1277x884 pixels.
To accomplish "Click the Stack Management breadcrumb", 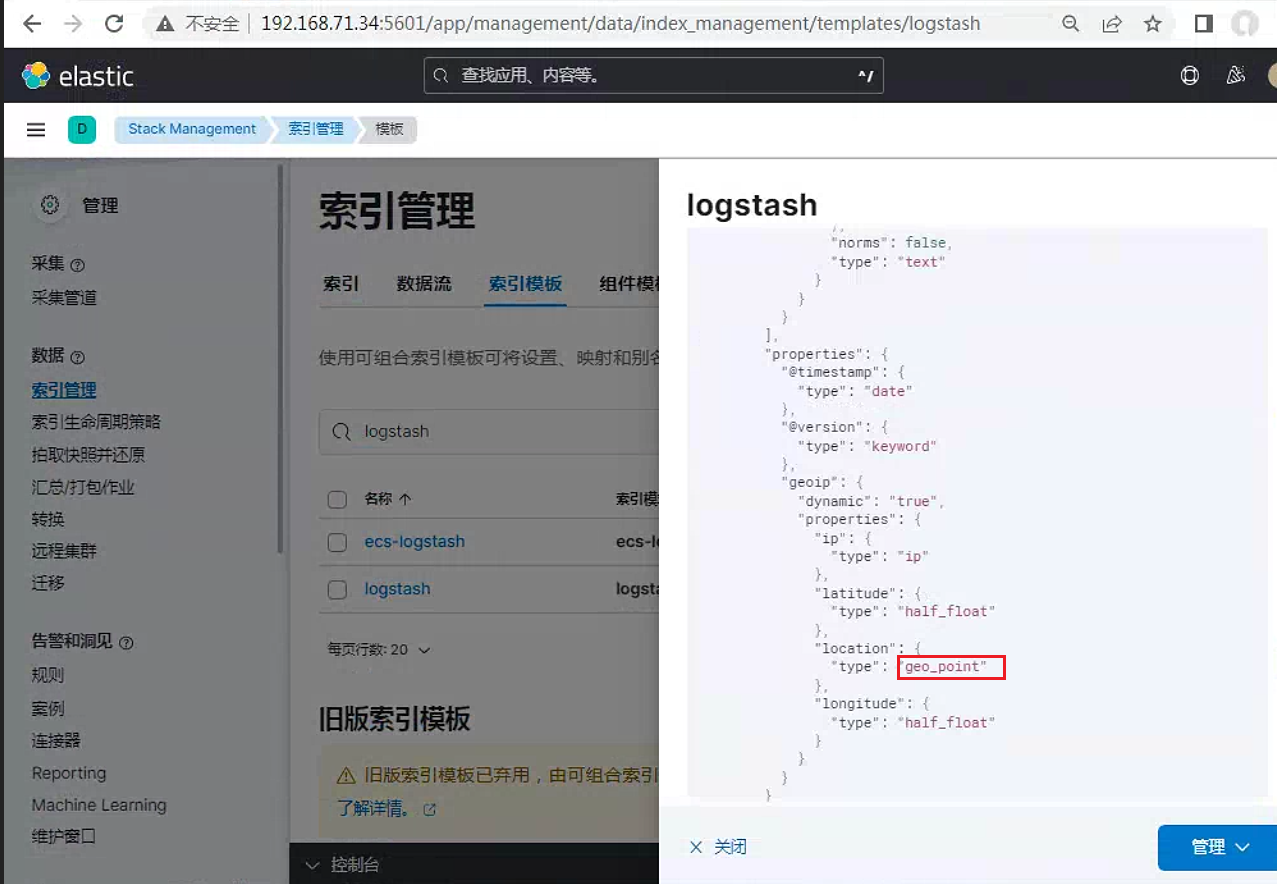I will [x=192, y=129].
